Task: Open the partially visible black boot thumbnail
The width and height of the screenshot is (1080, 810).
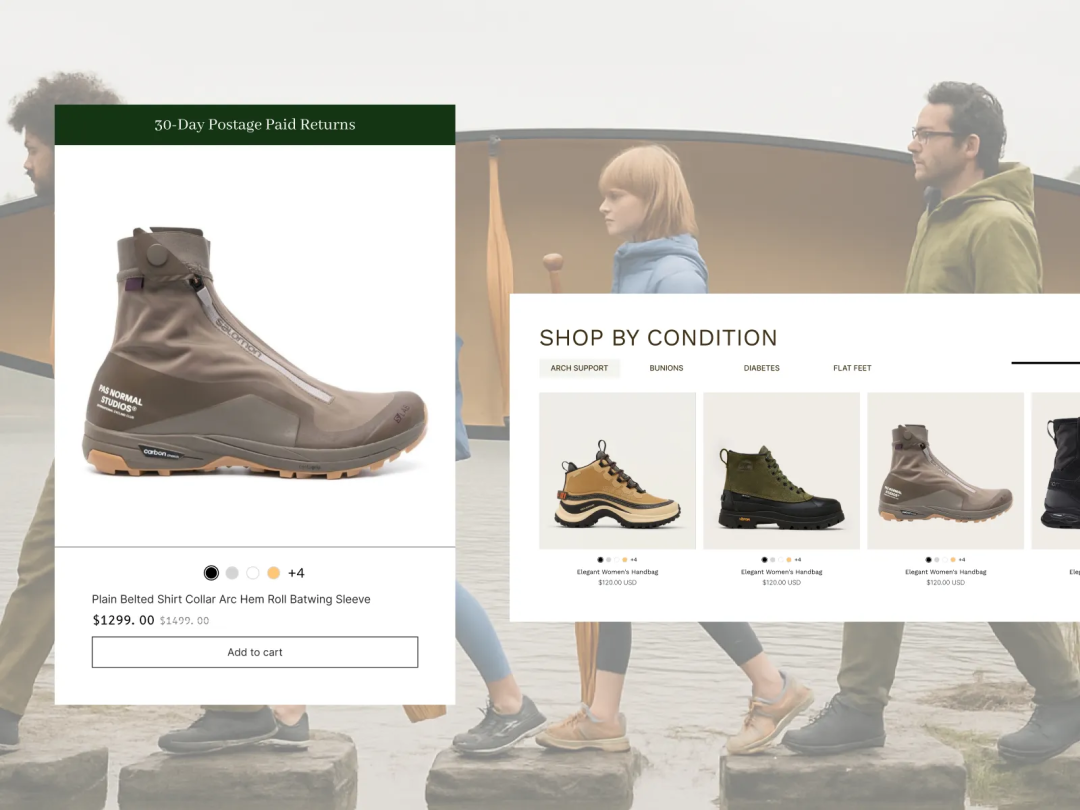Action: [1058, 471]
